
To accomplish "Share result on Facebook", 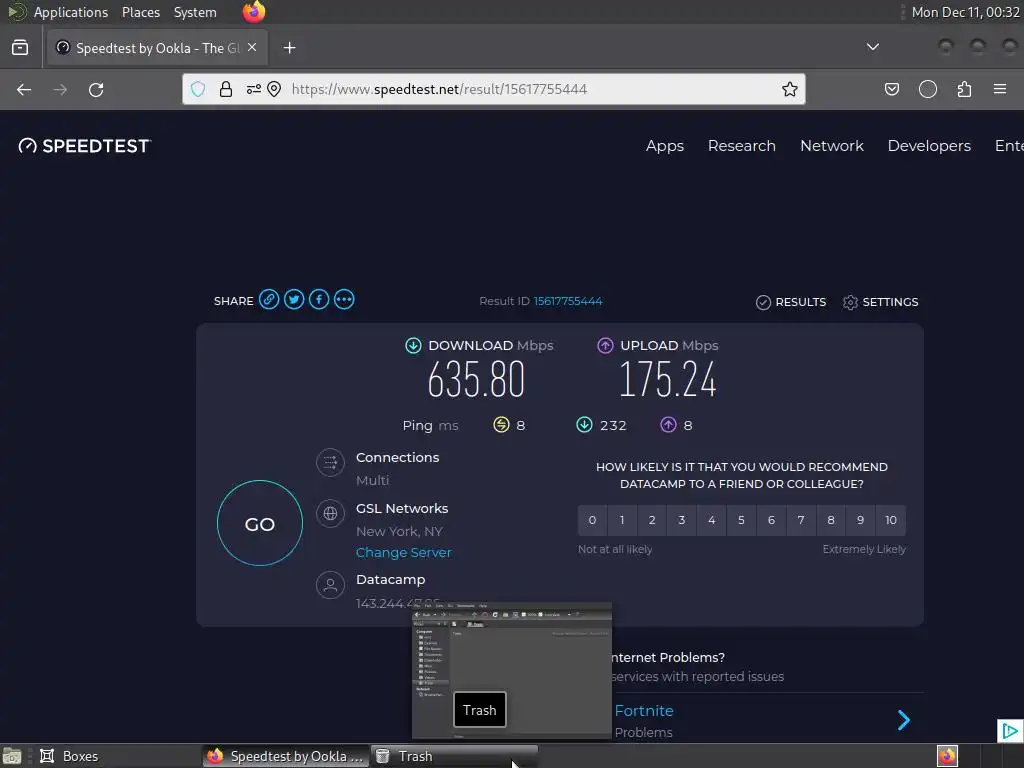I will tap(319, 300).
